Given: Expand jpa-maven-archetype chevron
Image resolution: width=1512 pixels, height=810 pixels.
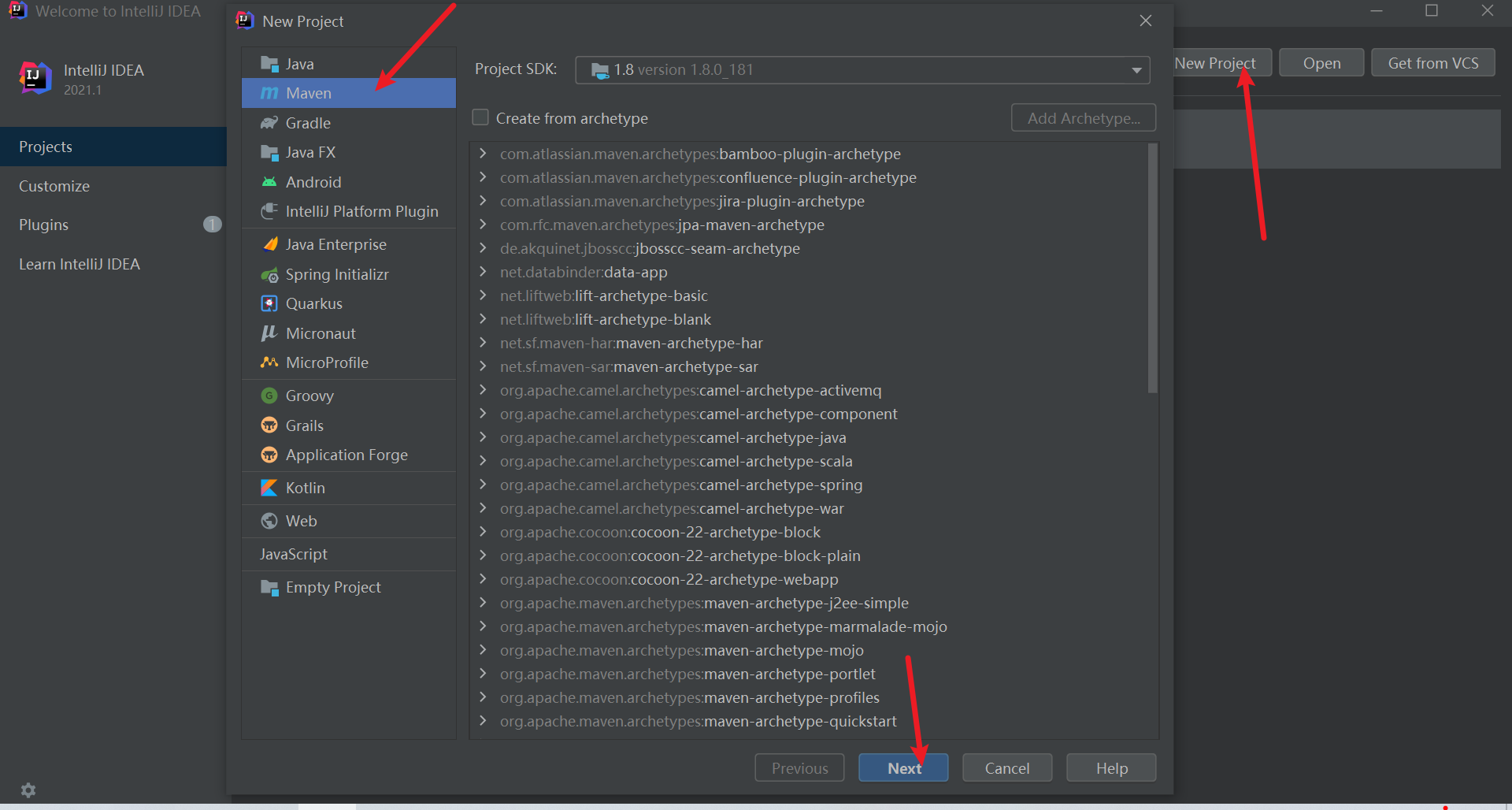Looking at the screenshot, I should (483, 224).
